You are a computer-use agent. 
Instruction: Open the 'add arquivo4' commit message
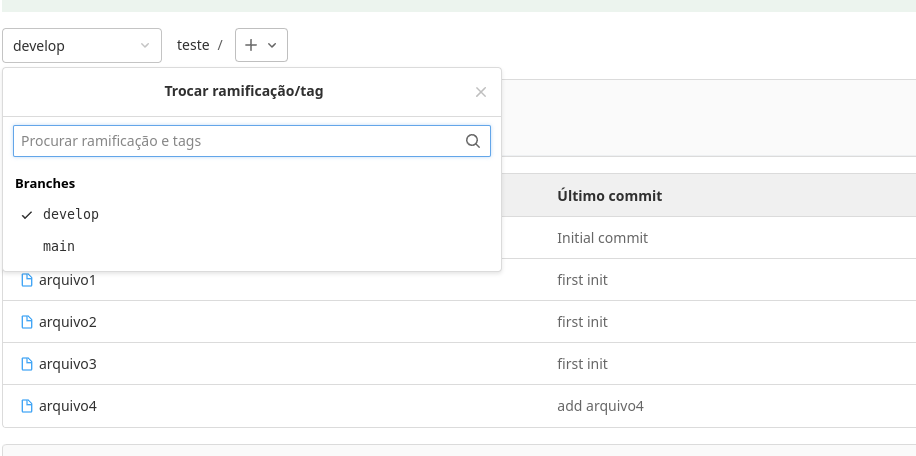click(600, 406)
